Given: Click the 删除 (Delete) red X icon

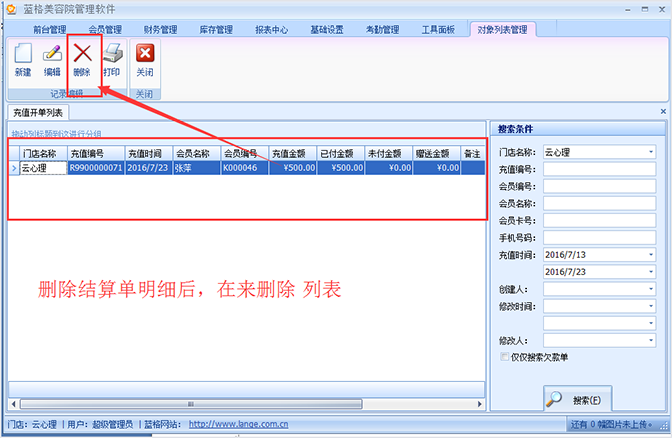Looking at the screenshot, I should pos(82,60).
